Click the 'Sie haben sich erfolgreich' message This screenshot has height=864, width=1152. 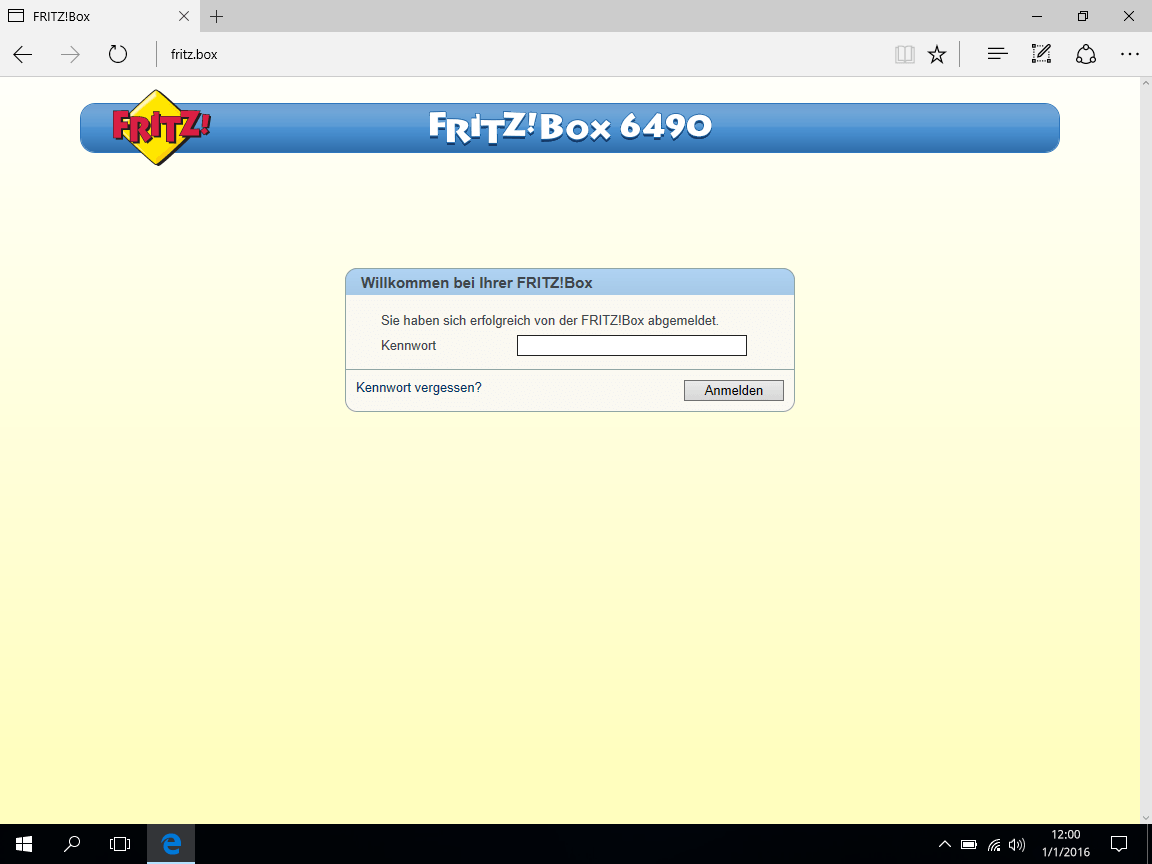[x=550, y=321]
